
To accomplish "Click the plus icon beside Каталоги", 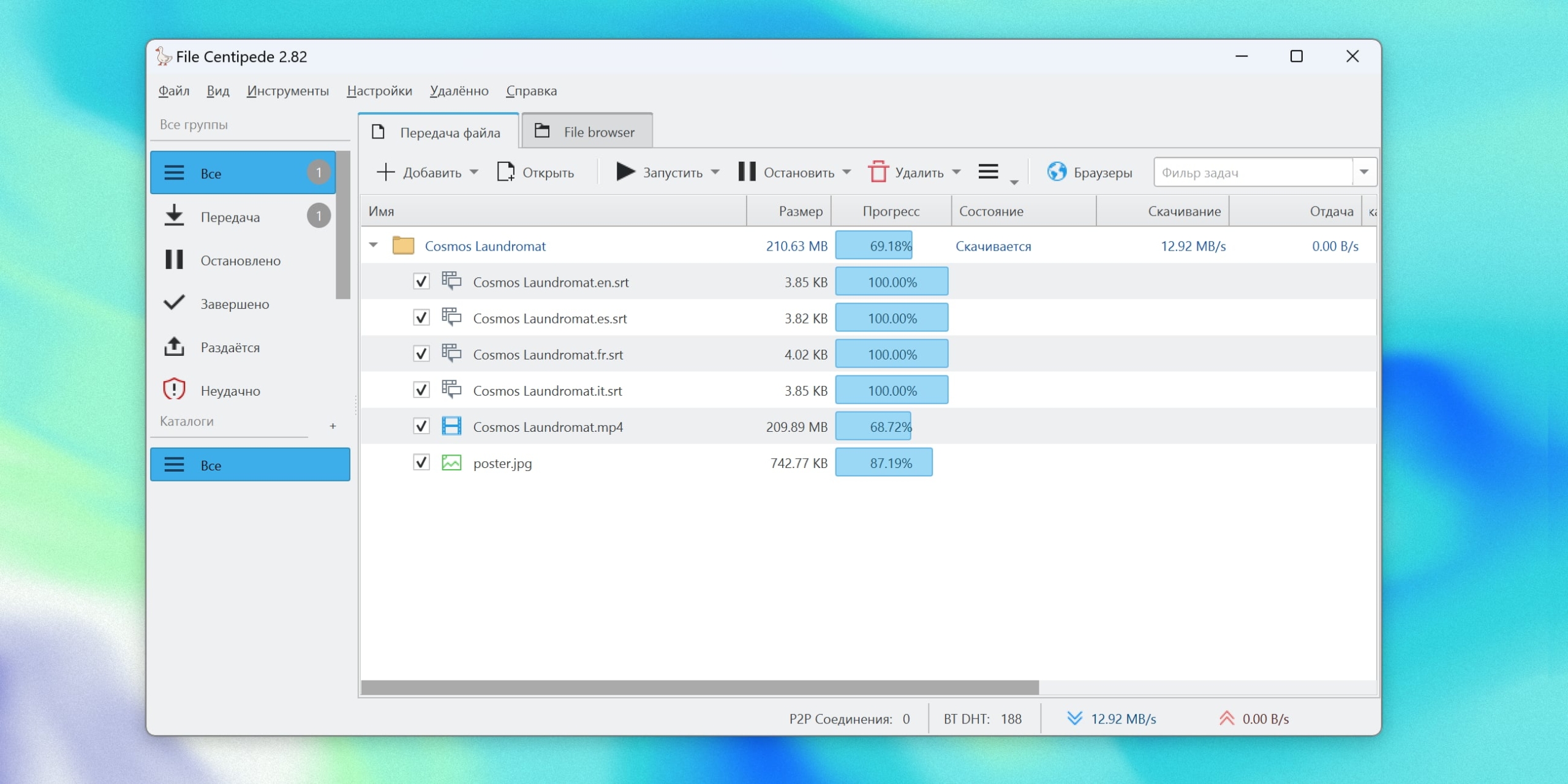I will [x=333, y=426].
